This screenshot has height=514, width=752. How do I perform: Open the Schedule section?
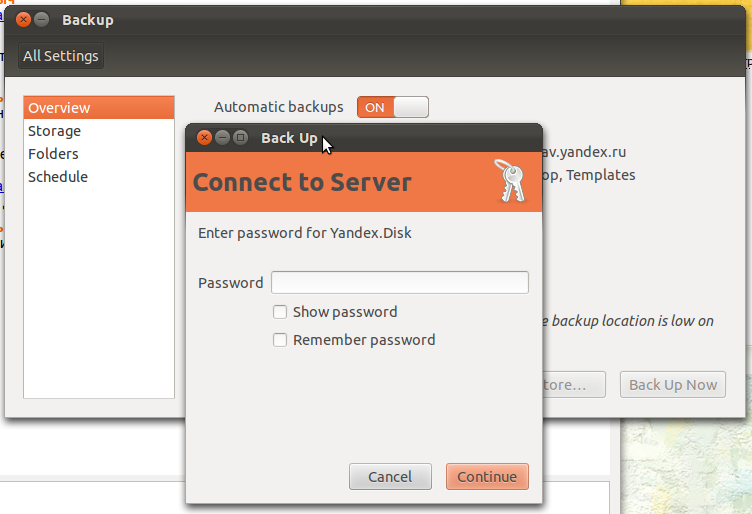pyautogui.click(x=99, y=177)
